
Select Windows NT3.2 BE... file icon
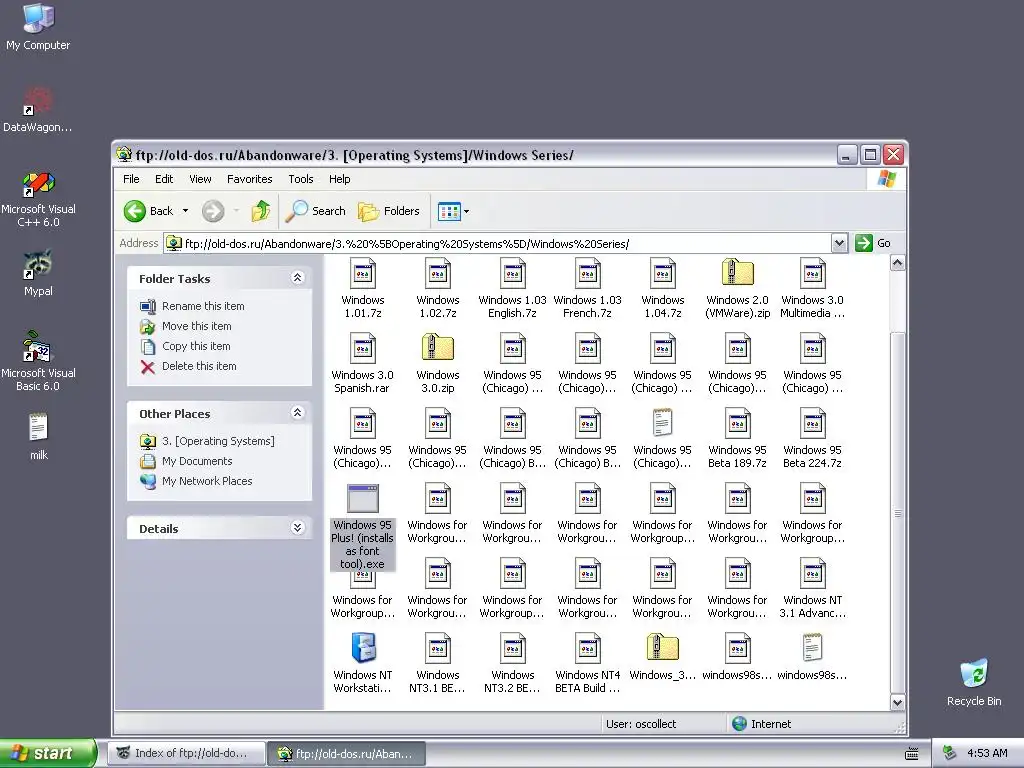coord(513,649)
